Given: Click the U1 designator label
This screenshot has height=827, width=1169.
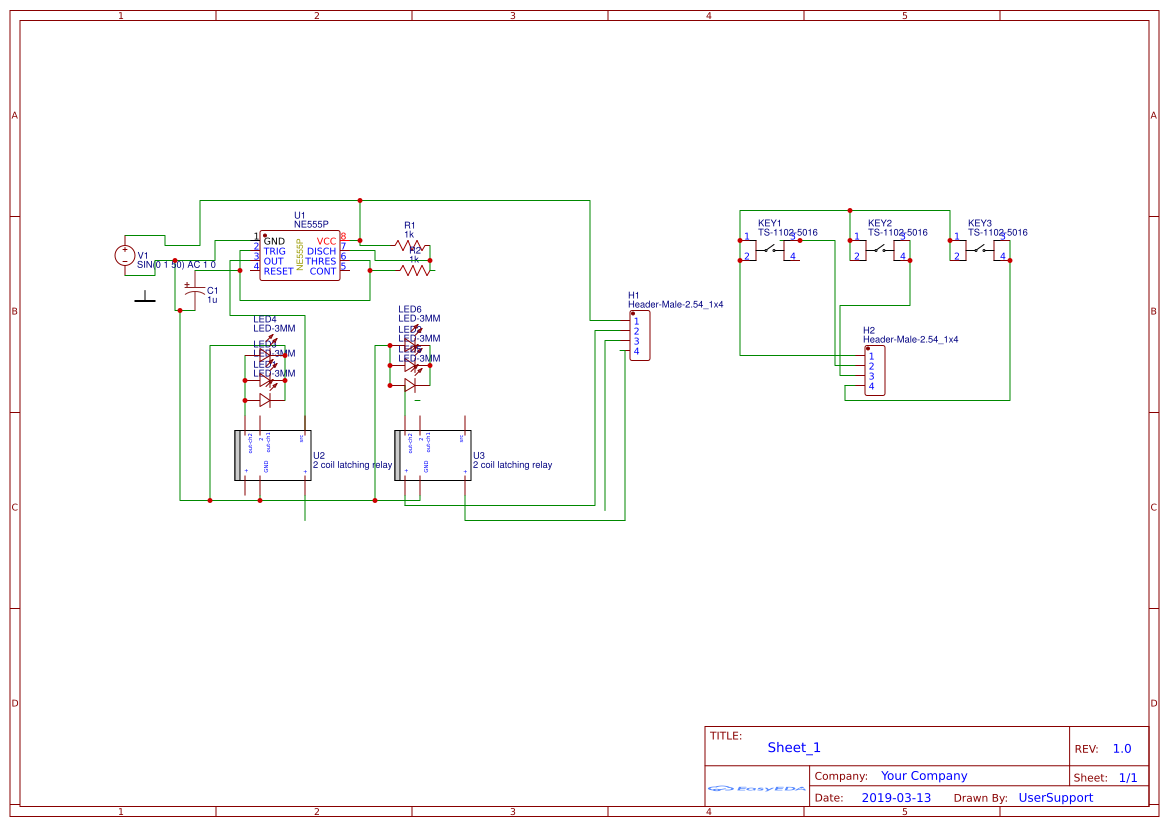Looking at the screenshot, I should coord(300,216).
